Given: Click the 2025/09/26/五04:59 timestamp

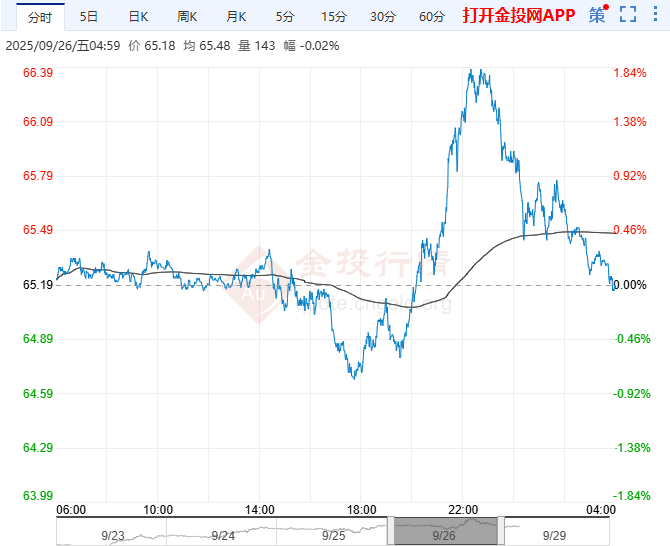Looking at the screenshot, I should click(63, 46).
